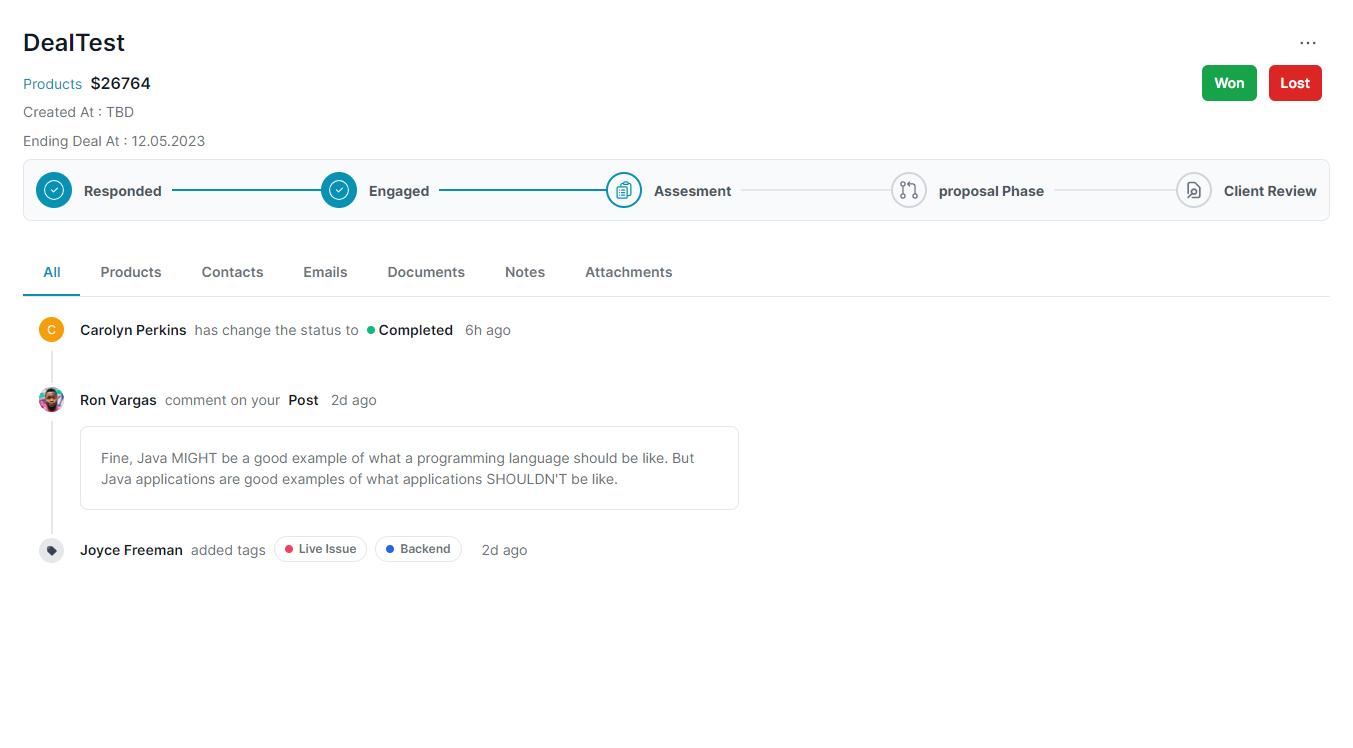This screenshot has width=1353, height=748.
Task: Open the Products link under DealTest
Action: pyautogui.click(x=52, y=84)
